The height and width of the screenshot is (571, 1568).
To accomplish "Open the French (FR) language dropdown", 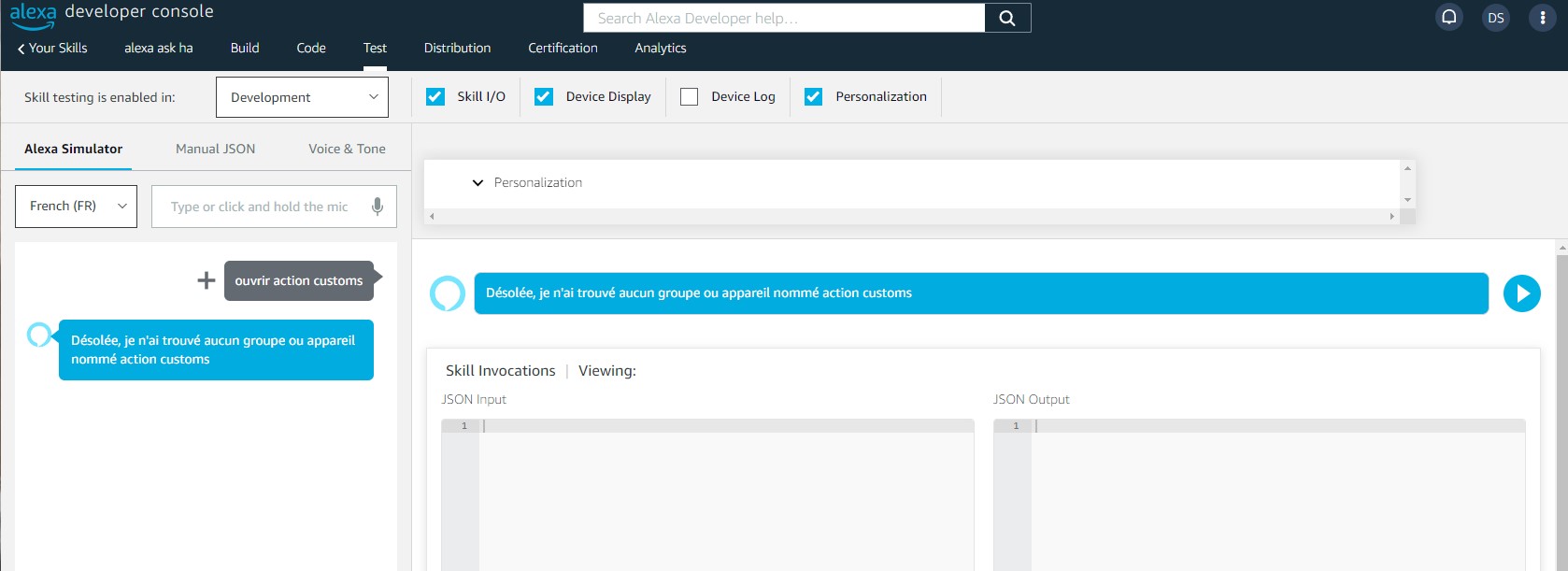I will pos(76,207).
